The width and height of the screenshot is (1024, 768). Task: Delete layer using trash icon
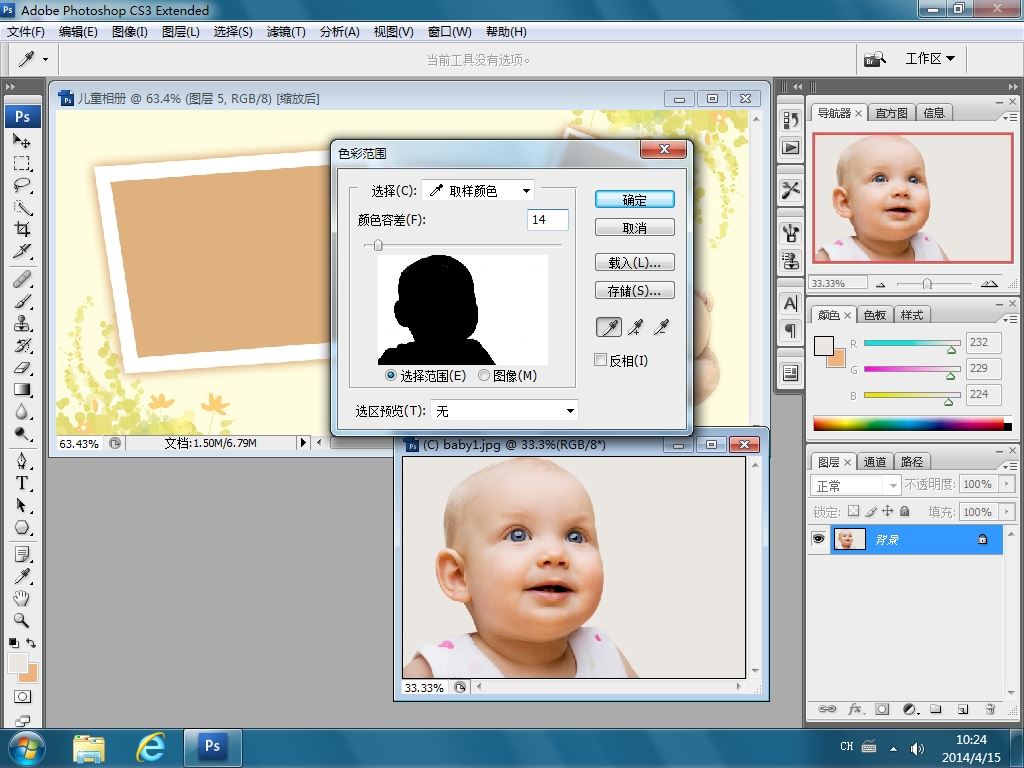990,709
